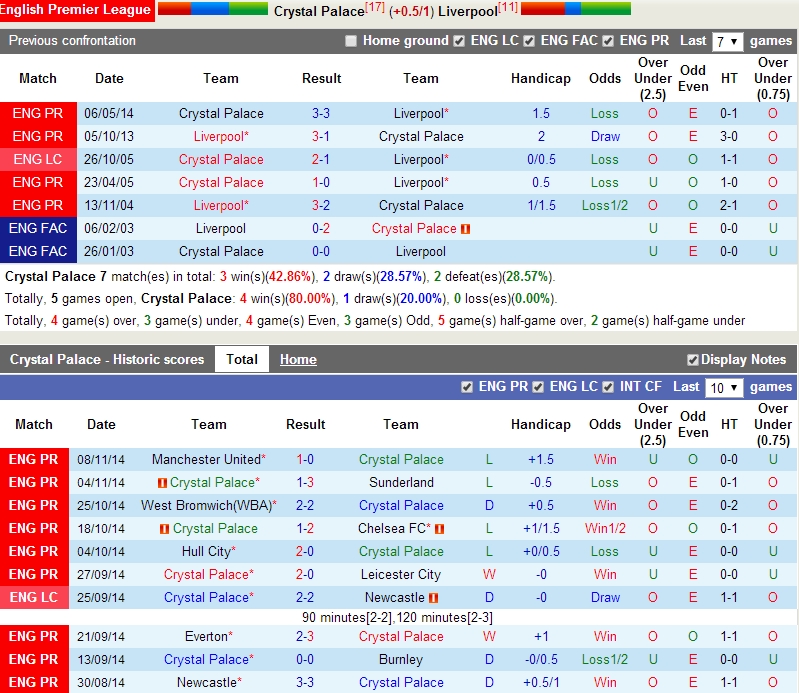Click date 27/09/14 in Historic scores
This screenshot has width=799, height=693.
[101, 574]
